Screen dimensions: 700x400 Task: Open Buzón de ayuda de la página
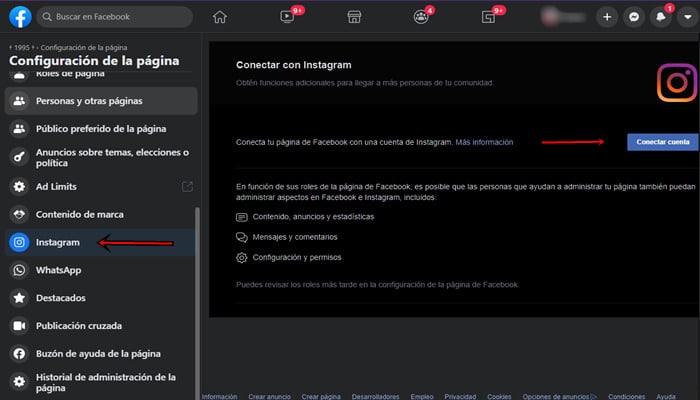(x=101, y=354)
